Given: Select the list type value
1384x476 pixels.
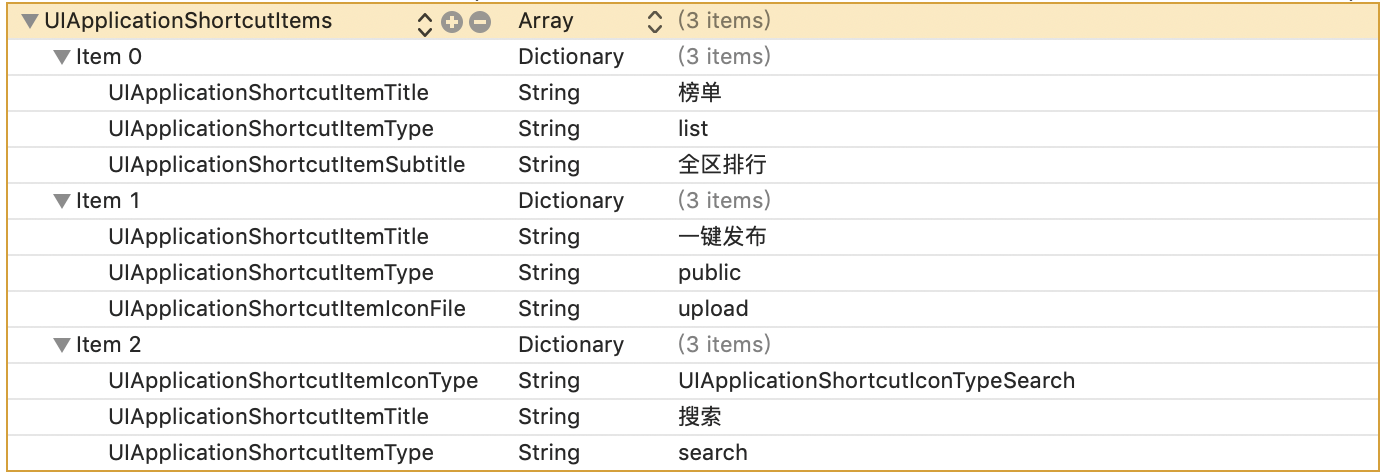Looking at the screenshot, I should coord(692,129).
